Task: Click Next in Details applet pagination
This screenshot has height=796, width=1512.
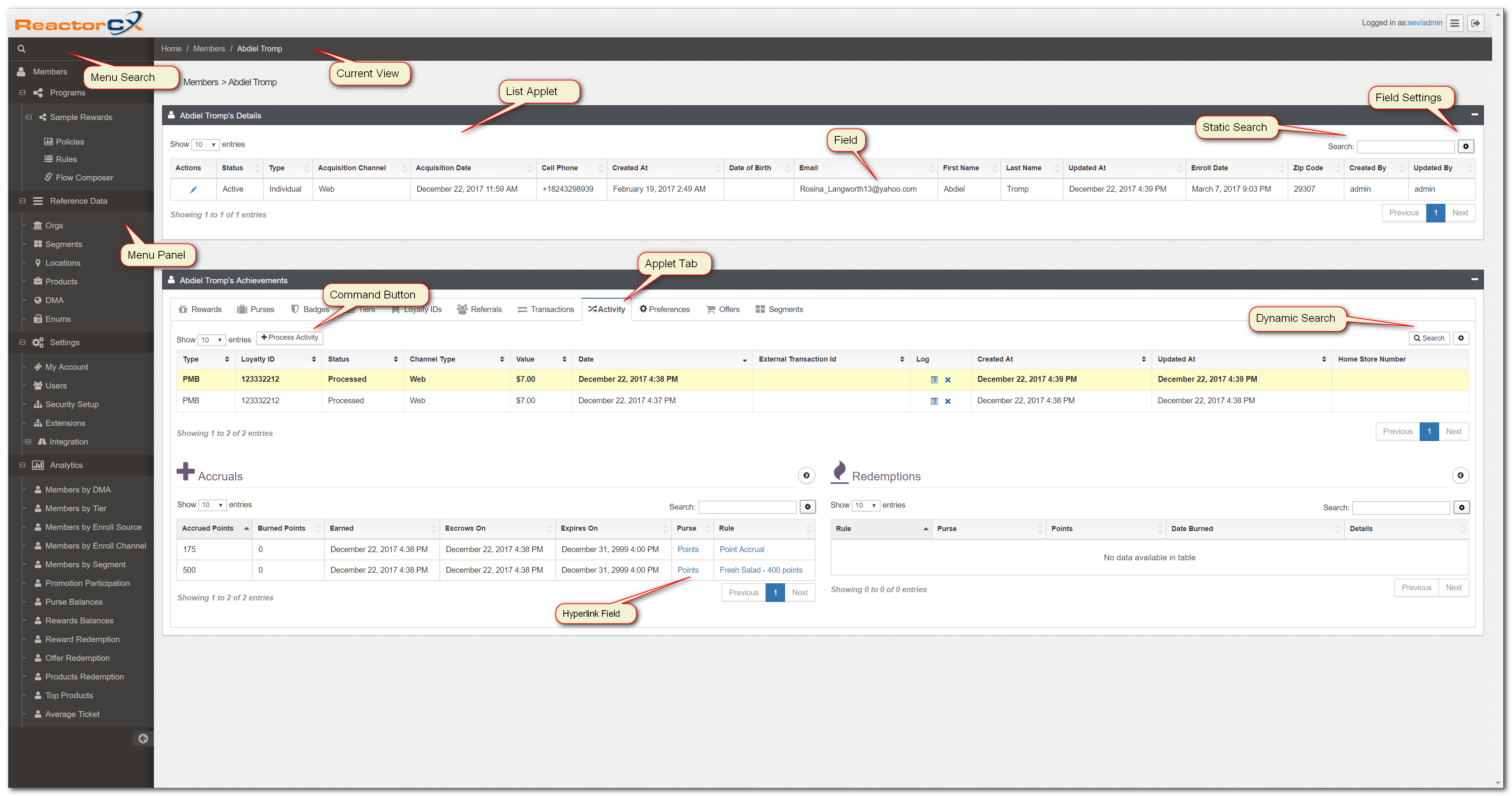Action: click(x=1460, y=213)
